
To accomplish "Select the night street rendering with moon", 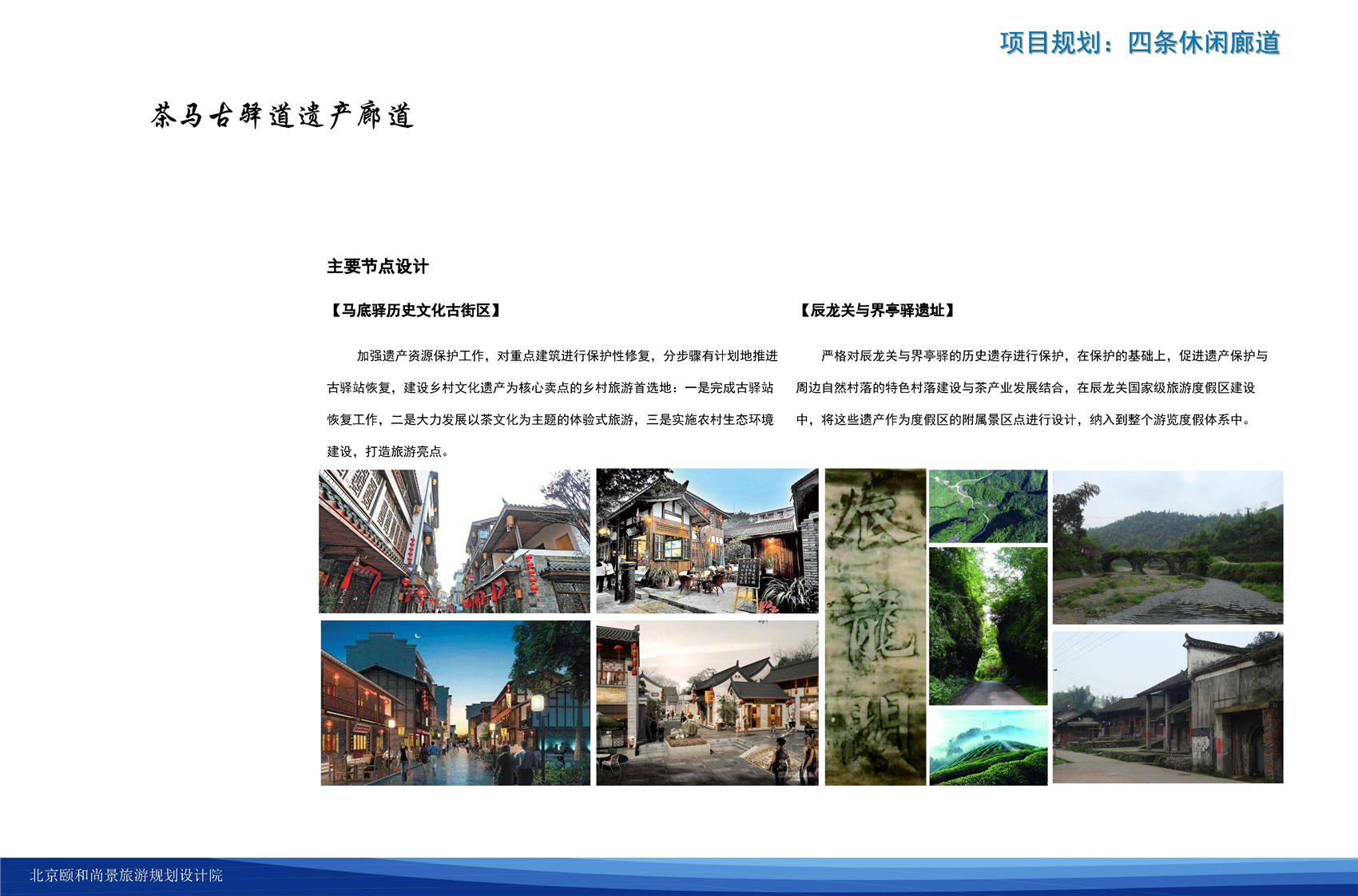I will pyautogui.click(x=455, y=703).
